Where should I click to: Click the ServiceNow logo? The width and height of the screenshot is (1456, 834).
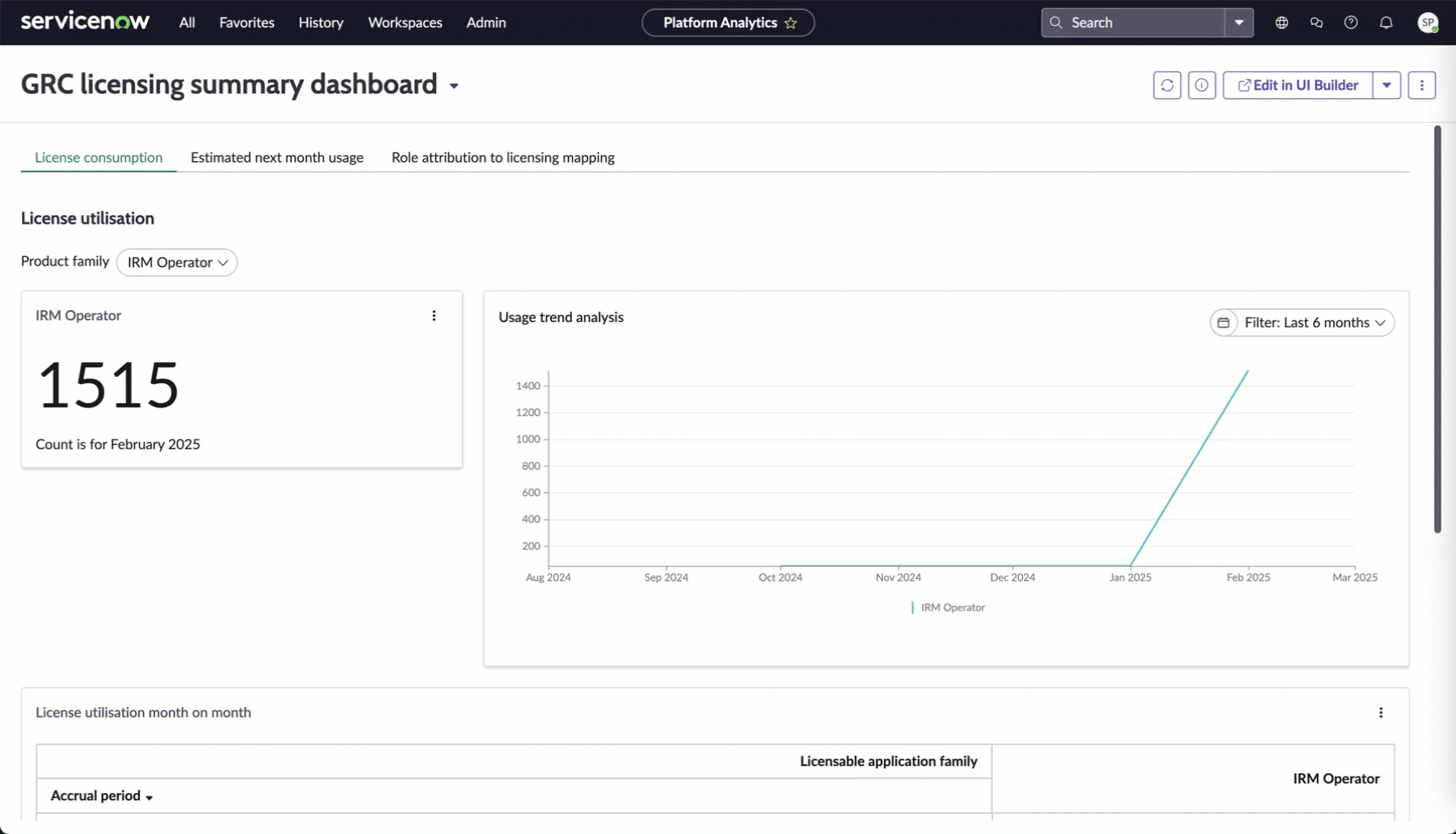(85, 22)
